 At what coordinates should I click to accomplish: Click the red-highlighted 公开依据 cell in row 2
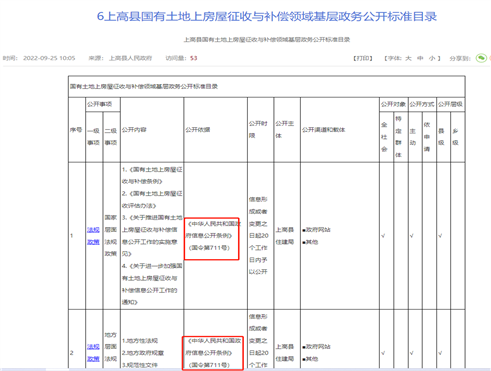[213, 353]
